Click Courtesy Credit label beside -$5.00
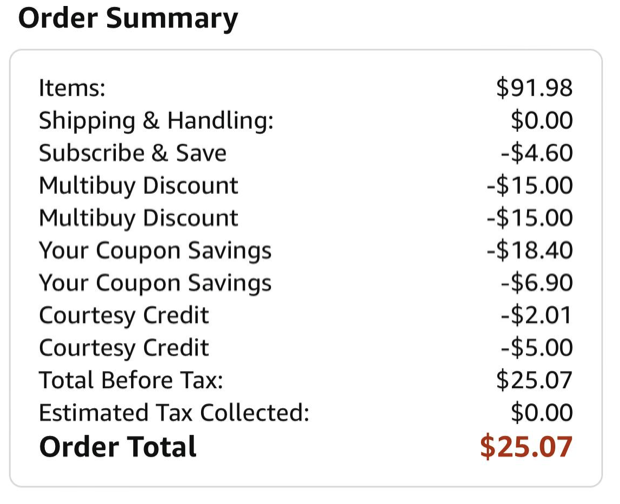This screenshot has width=620, height=504. coord(124,348)
